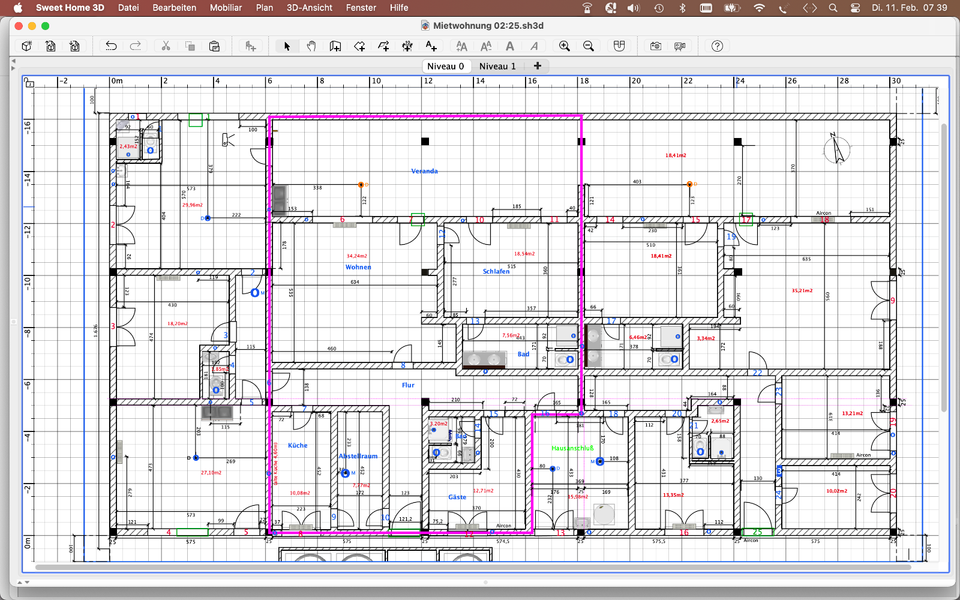Click the lock icon in plan corner
This screenshot has height=600, width=960.
click(x=29, y=82)
